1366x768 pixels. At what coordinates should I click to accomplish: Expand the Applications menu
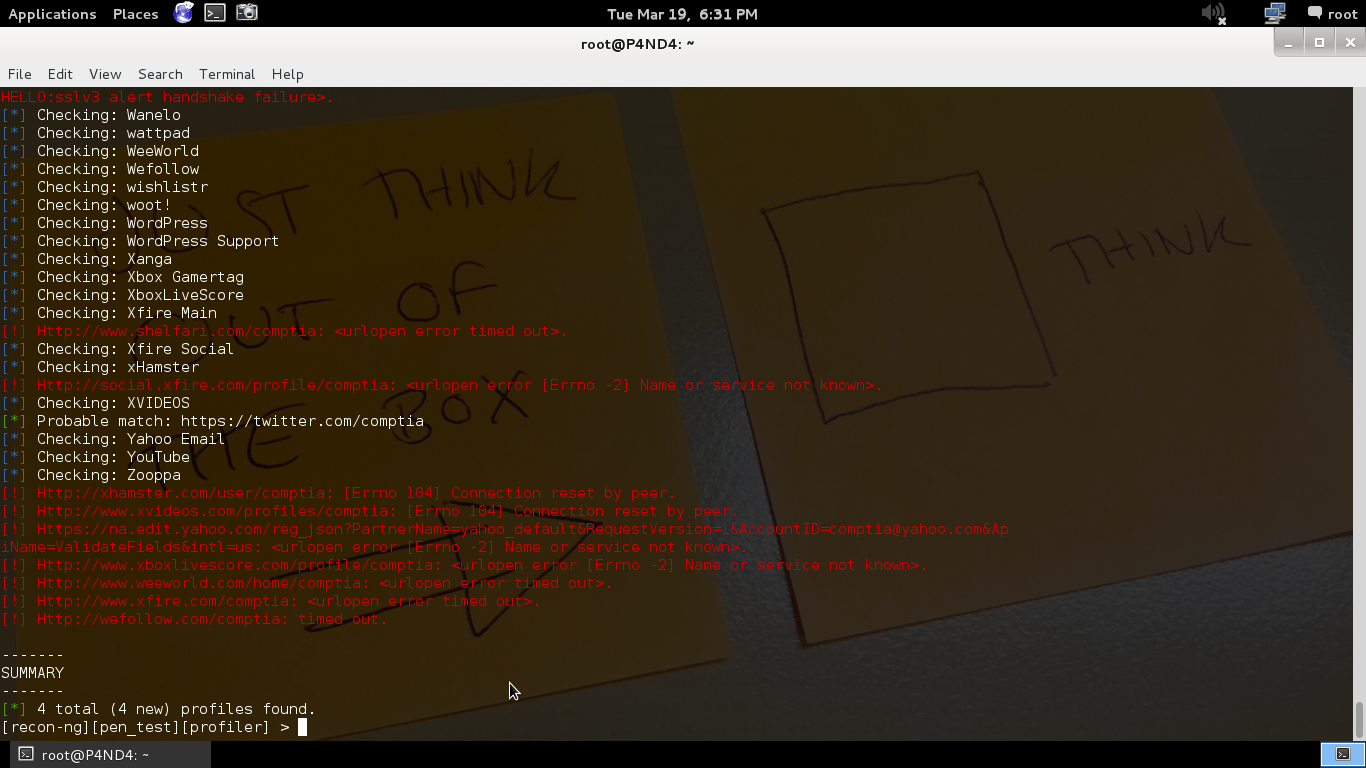click(x=52, y=14)
